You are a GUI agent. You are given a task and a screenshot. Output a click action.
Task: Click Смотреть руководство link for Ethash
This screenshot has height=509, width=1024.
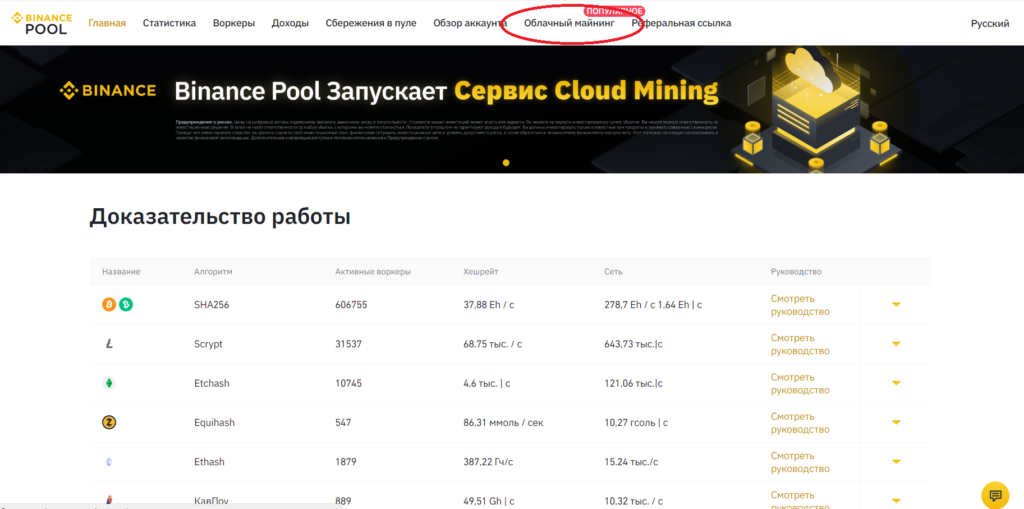pyautogui.click(x=799, y=462)
